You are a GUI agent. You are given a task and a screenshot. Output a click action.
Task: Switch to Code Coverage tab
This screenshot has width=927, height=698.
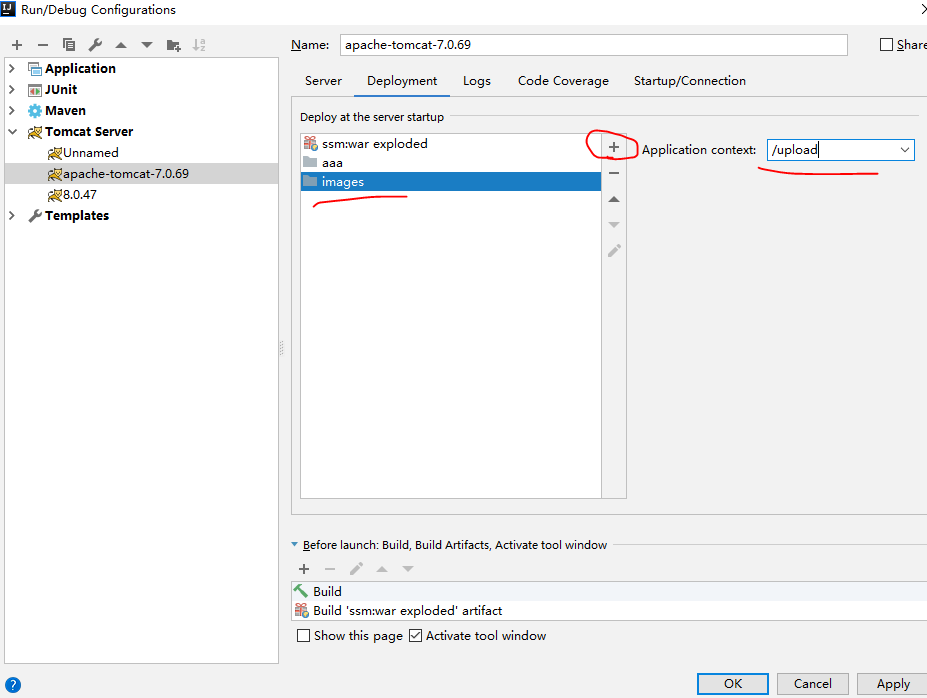click(563, 80)
